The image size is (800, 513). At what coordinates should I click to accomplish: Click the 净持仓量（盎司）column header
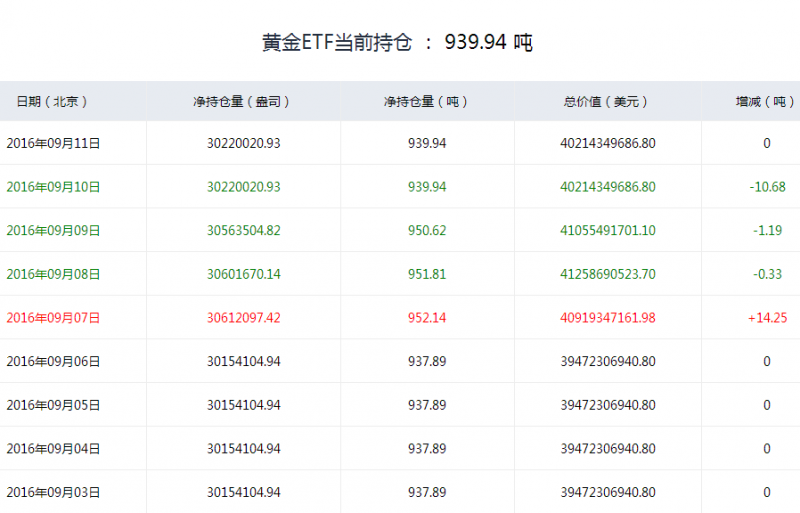[241, 102]
